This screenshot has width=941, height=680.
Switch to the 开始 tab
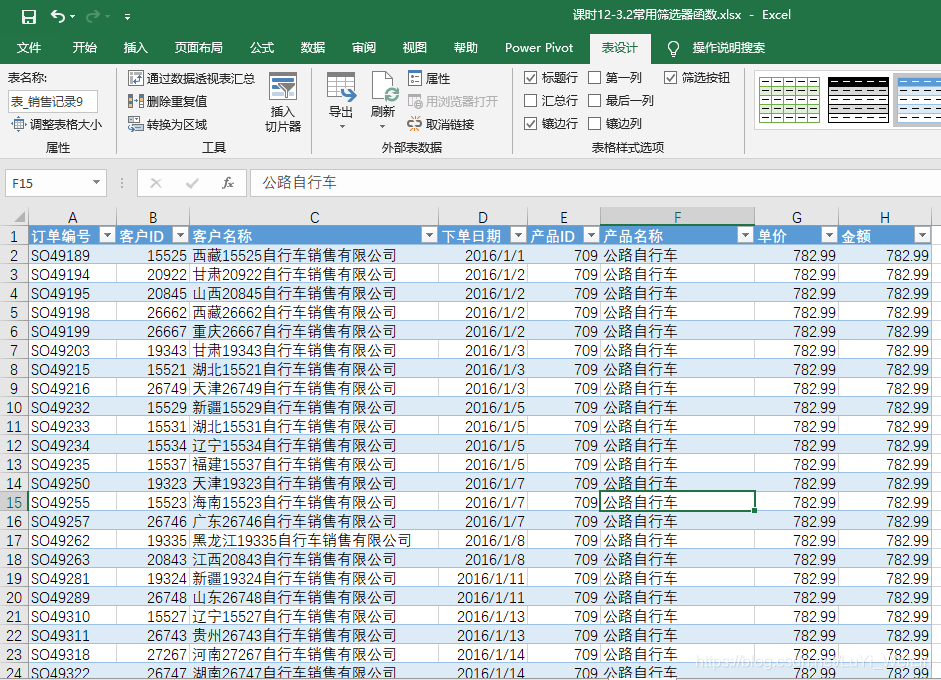click(x=85, y=48)
